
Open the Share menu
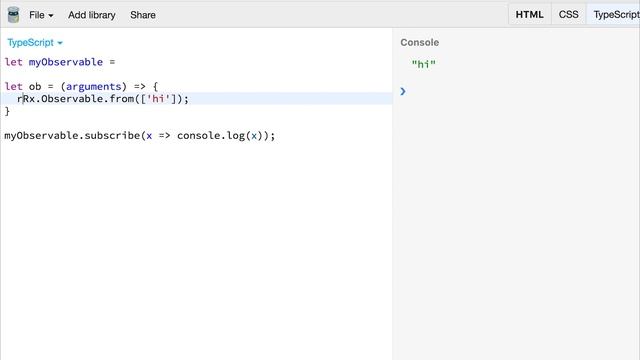pos(143,15)
